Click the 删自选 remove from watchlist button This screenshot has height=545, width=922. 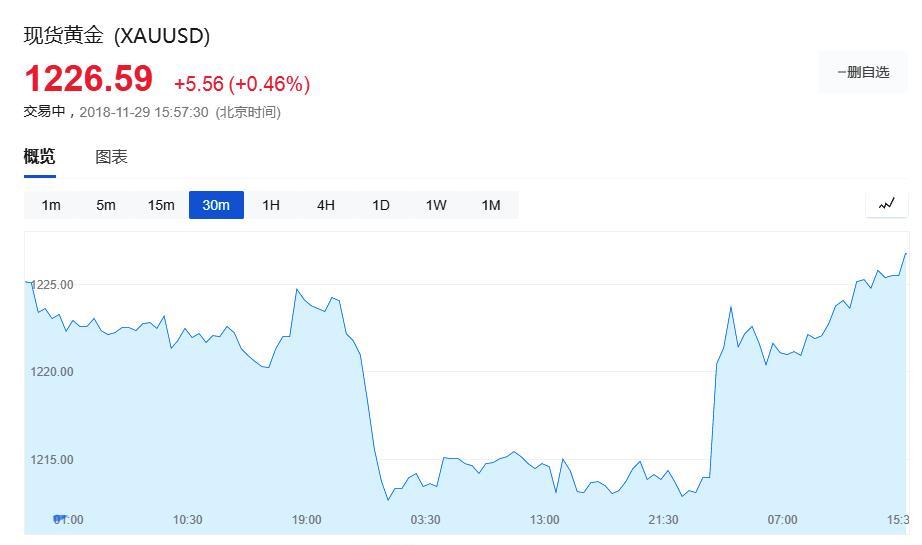(863, 72)
